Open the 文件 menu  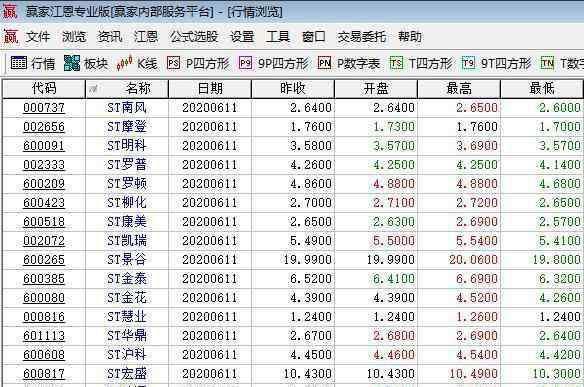38,37
